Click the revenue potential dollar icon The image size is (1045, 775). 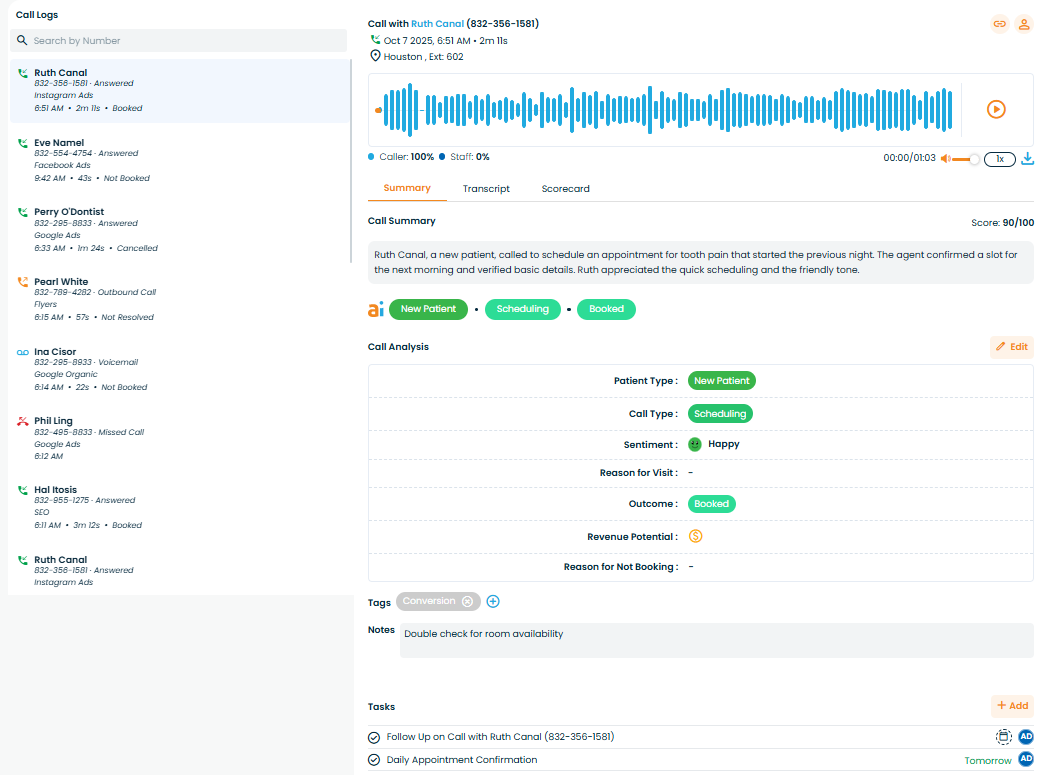pos(696,536)
